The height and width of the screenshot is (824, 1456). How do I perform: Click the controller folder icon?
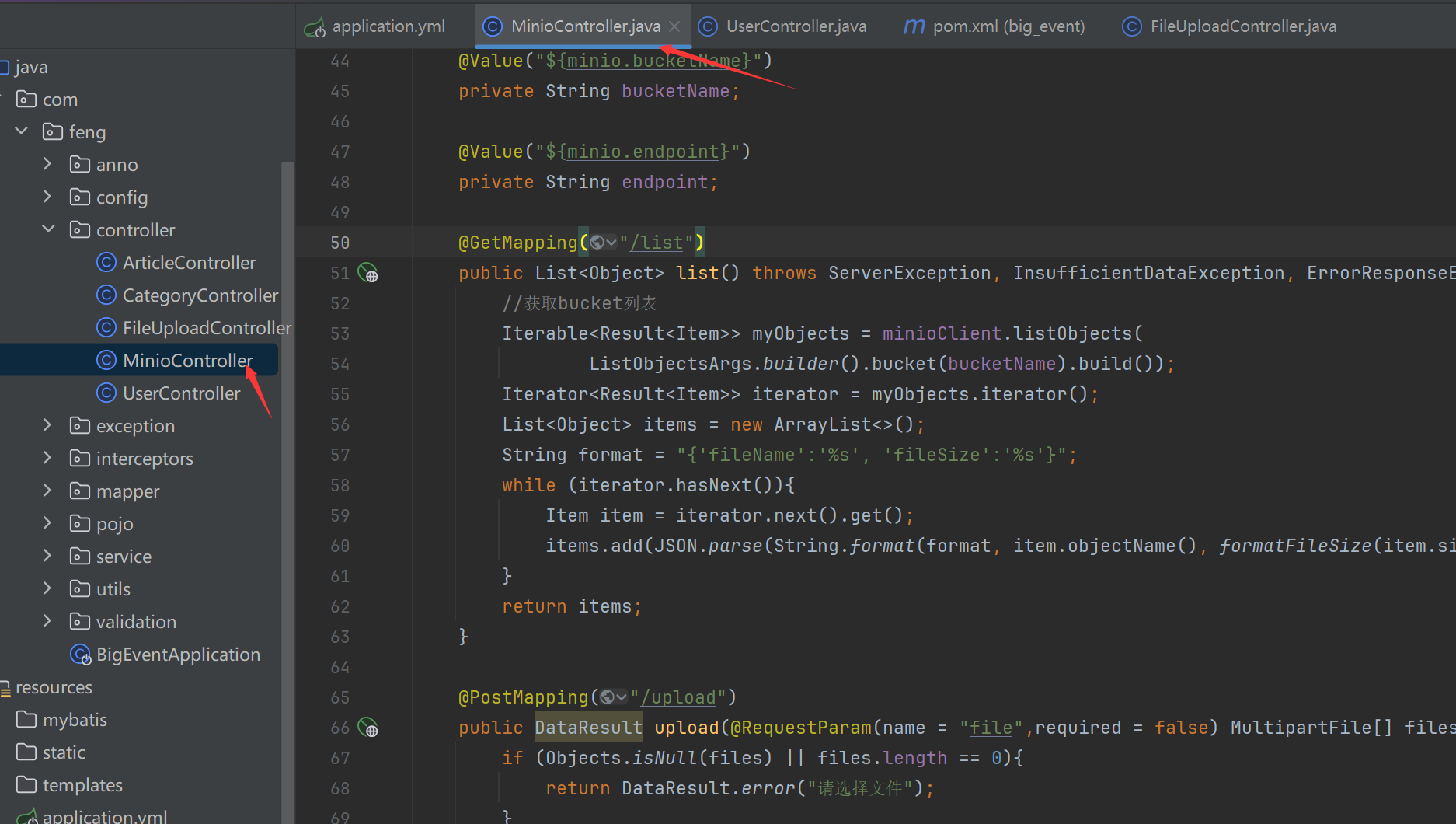pos(79,229)
